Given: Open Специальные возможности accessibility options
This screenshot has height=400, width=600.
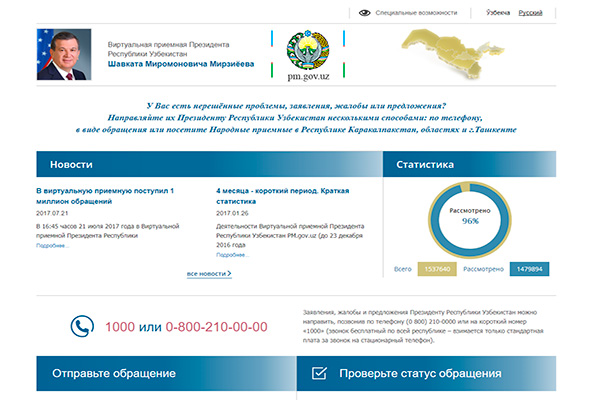Looking at the screenshot, I should pos(415,13).
